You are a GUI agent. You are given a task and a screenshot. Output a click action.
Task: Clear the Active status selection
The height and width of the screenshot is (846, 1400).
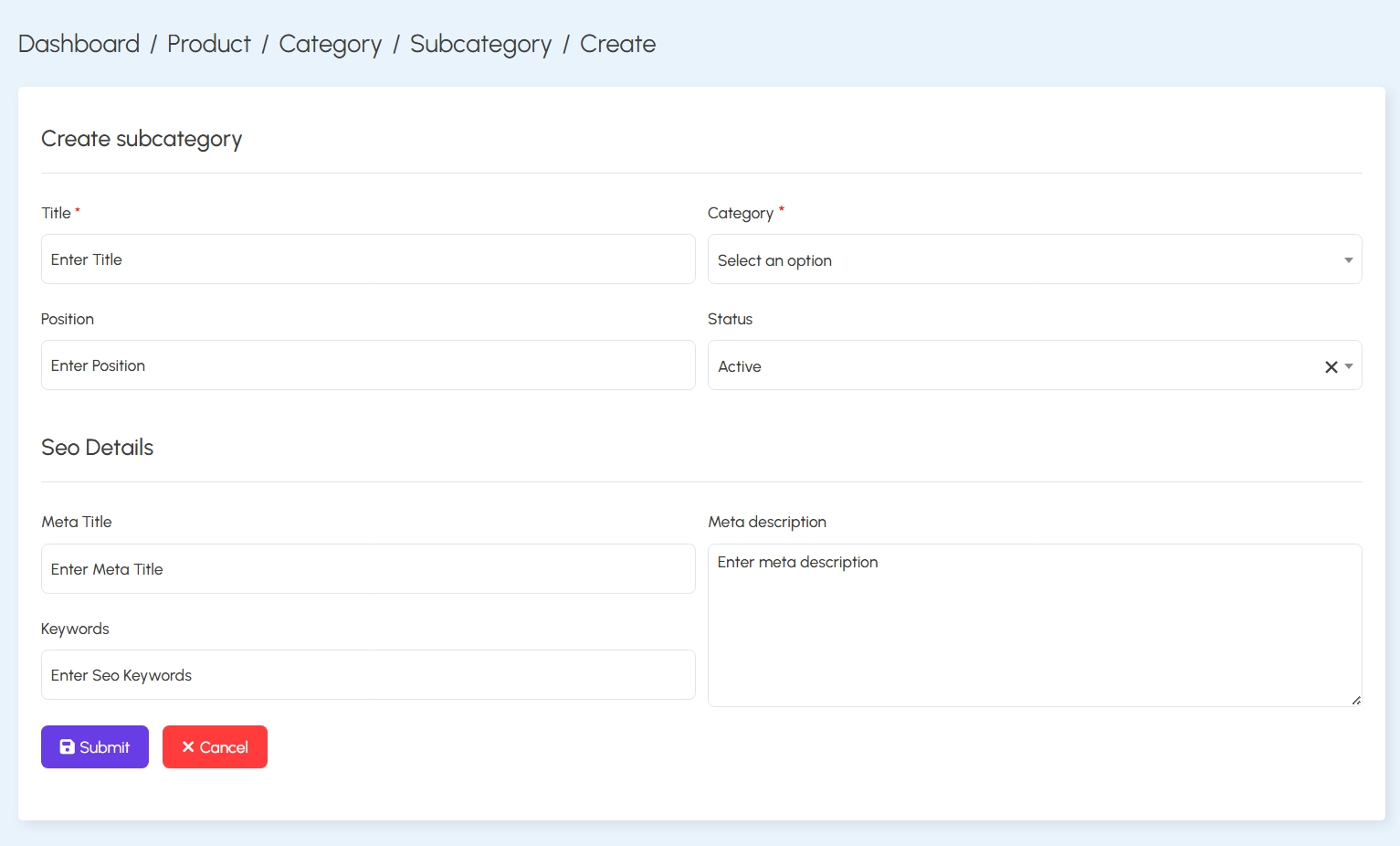coord(1331,366)
